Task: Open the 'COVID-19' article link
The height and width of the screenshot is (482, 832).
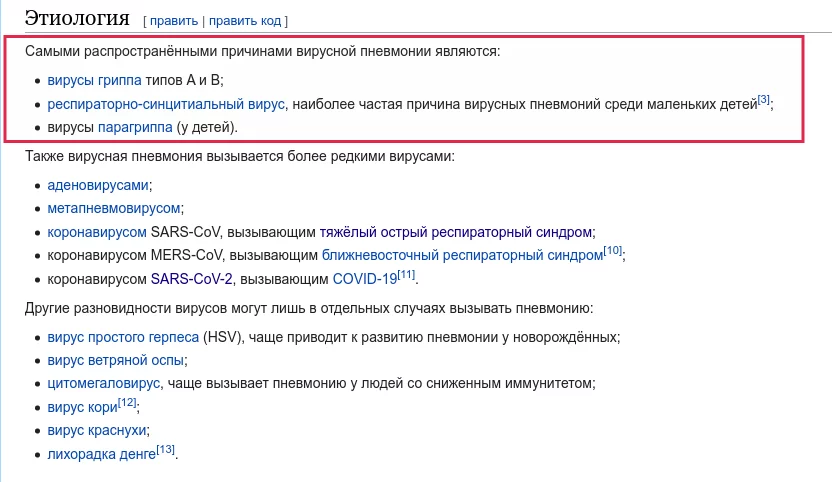Action: [x=364, y=278]
